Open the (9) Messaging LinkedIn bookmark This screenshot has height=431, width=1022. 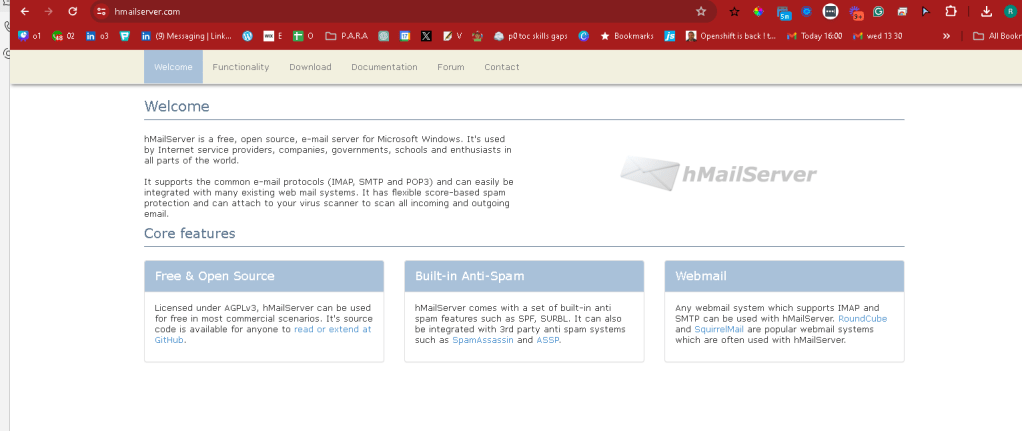[x=186, y=36]
